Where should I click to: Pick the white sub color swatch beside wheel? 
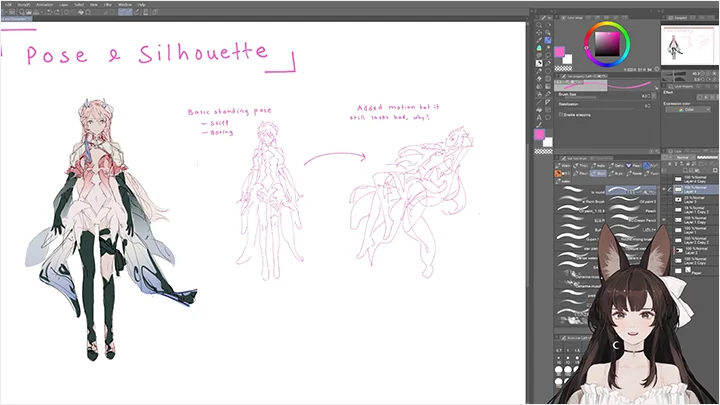tap(568, 60)
